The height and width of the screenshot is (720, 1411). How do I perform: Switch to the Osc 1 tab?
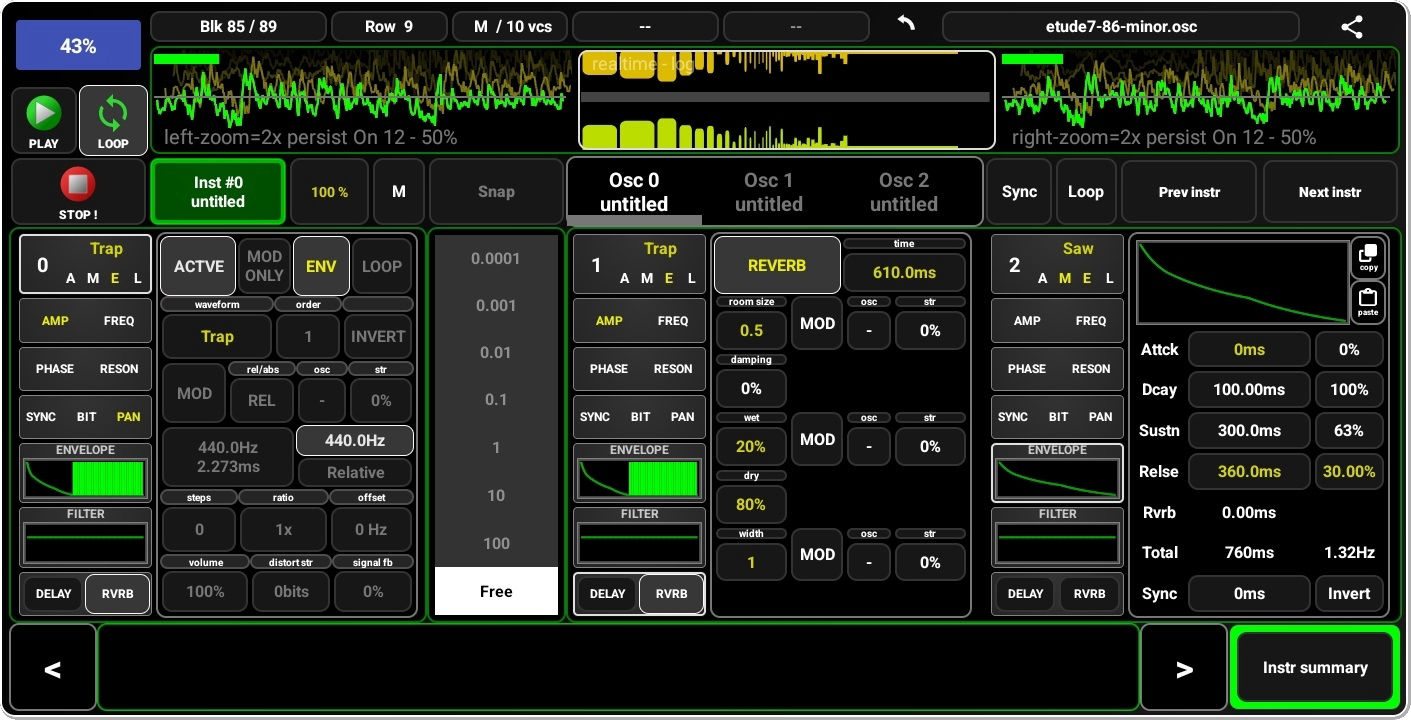[x=768, y=192]
